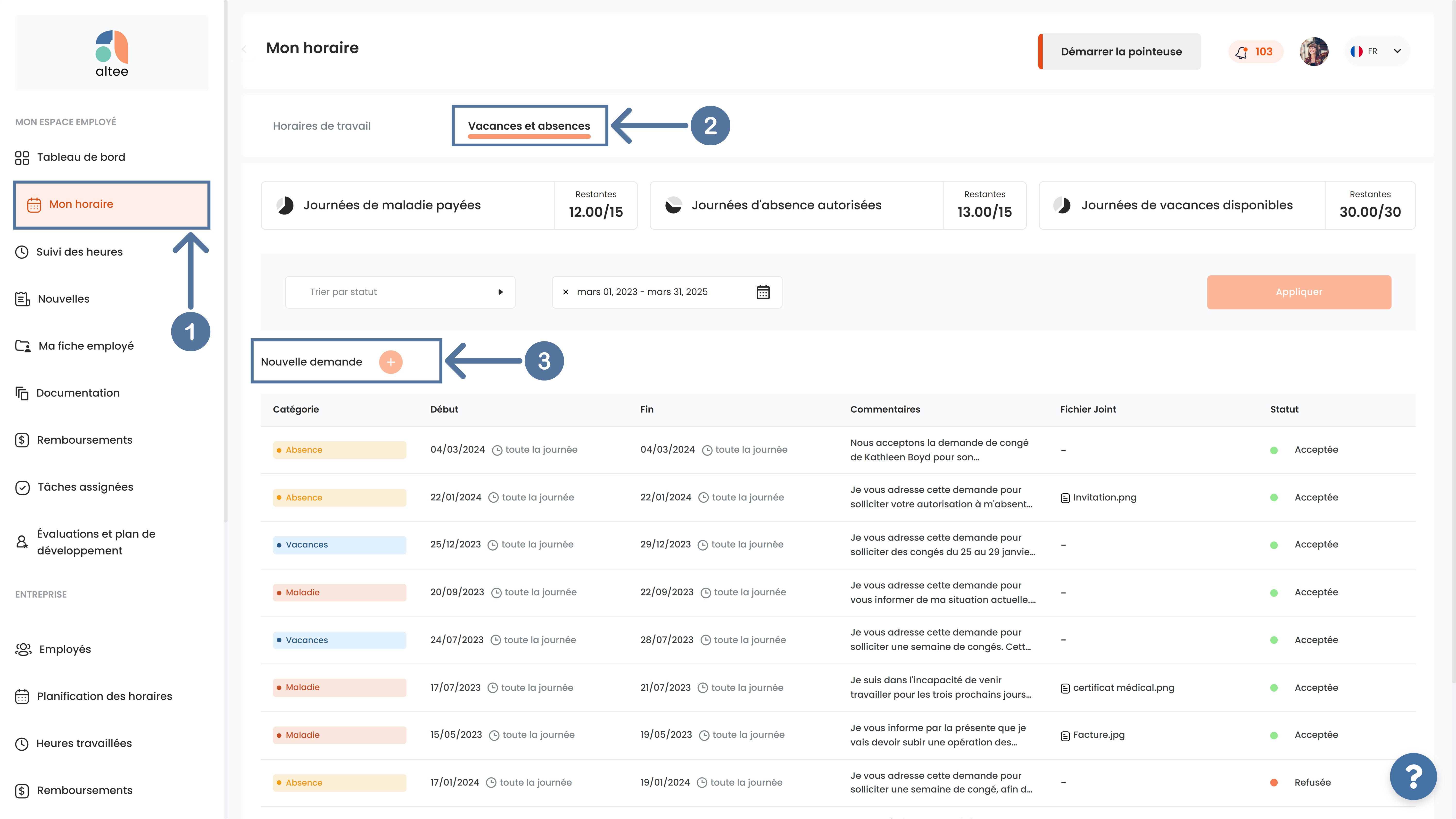Image resolution: width=1456 pixels, height=819 pixels.
Task: Click the date range input field
Action: click(667, 292)
